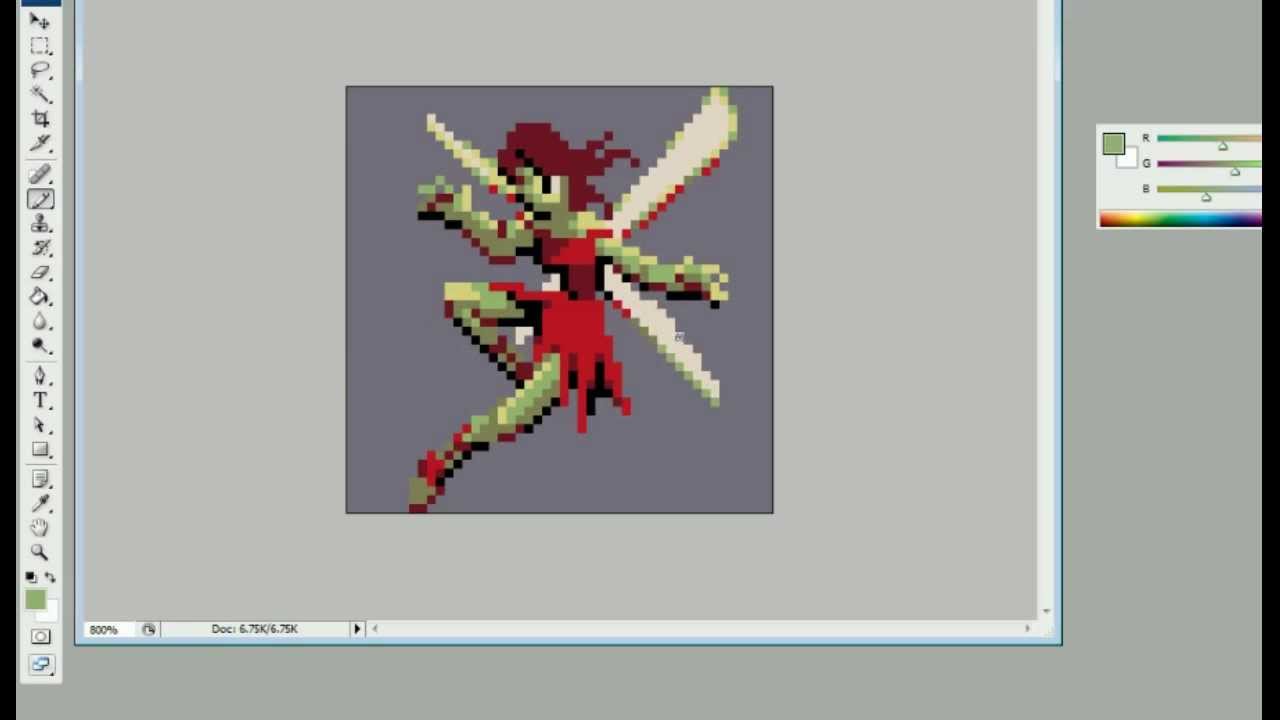
Task: Select the Pencil tool in toolbox
Action: (40, 200)
